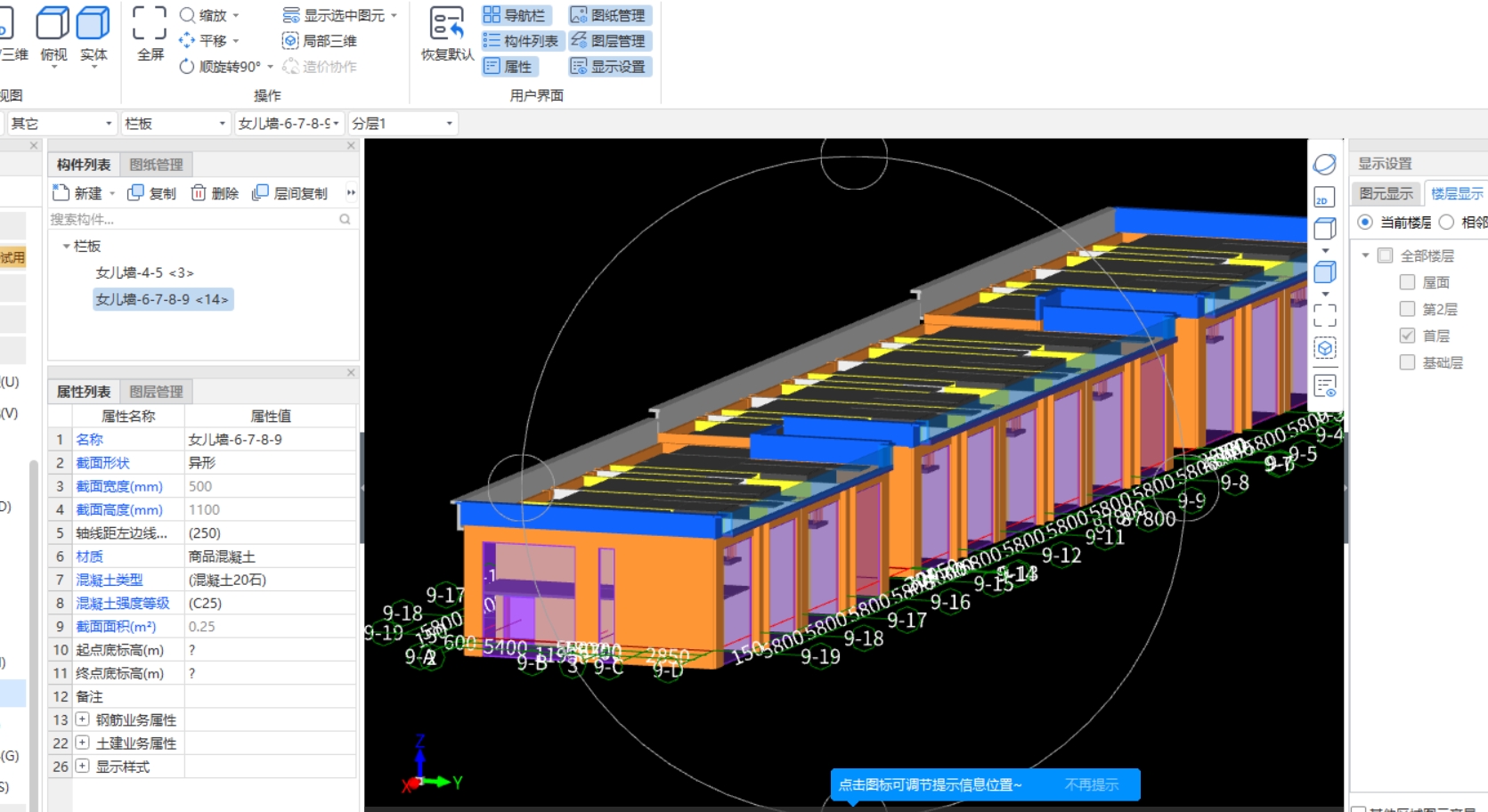The image size is (1488, 812).
Task: Open 新建 dropdown arrow
Action: tap(112, 193)
